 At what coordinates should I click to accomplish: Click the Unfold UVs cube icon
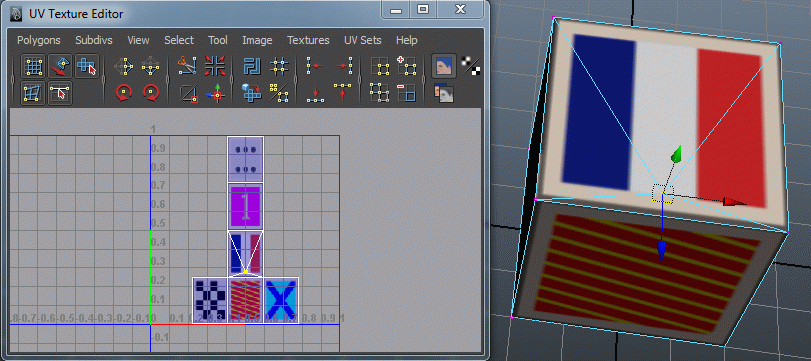252,93
